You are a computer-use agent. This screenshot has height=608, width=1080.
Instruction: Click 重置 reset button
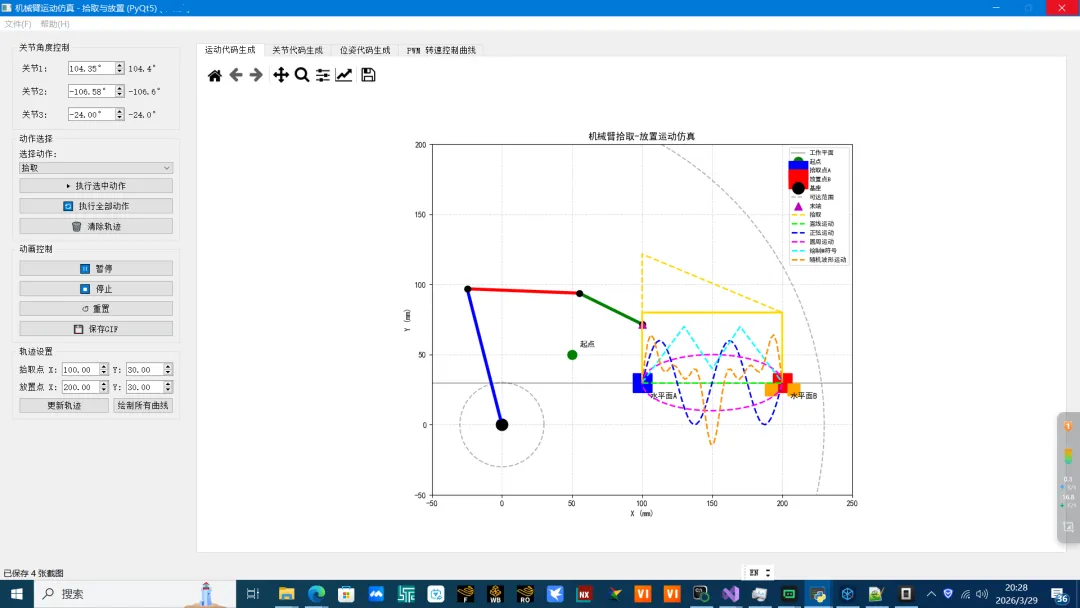click(96, 309)
